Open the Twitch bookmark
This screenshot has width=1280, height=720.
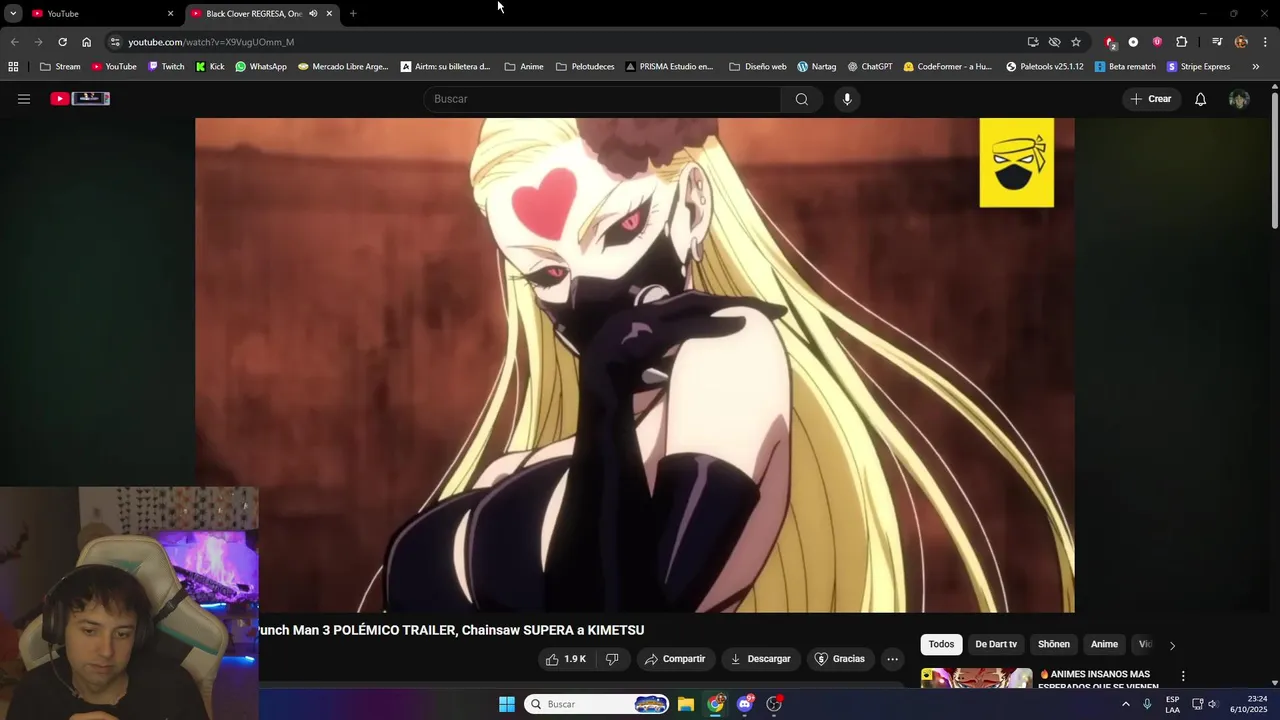click(x=166, y=67)
